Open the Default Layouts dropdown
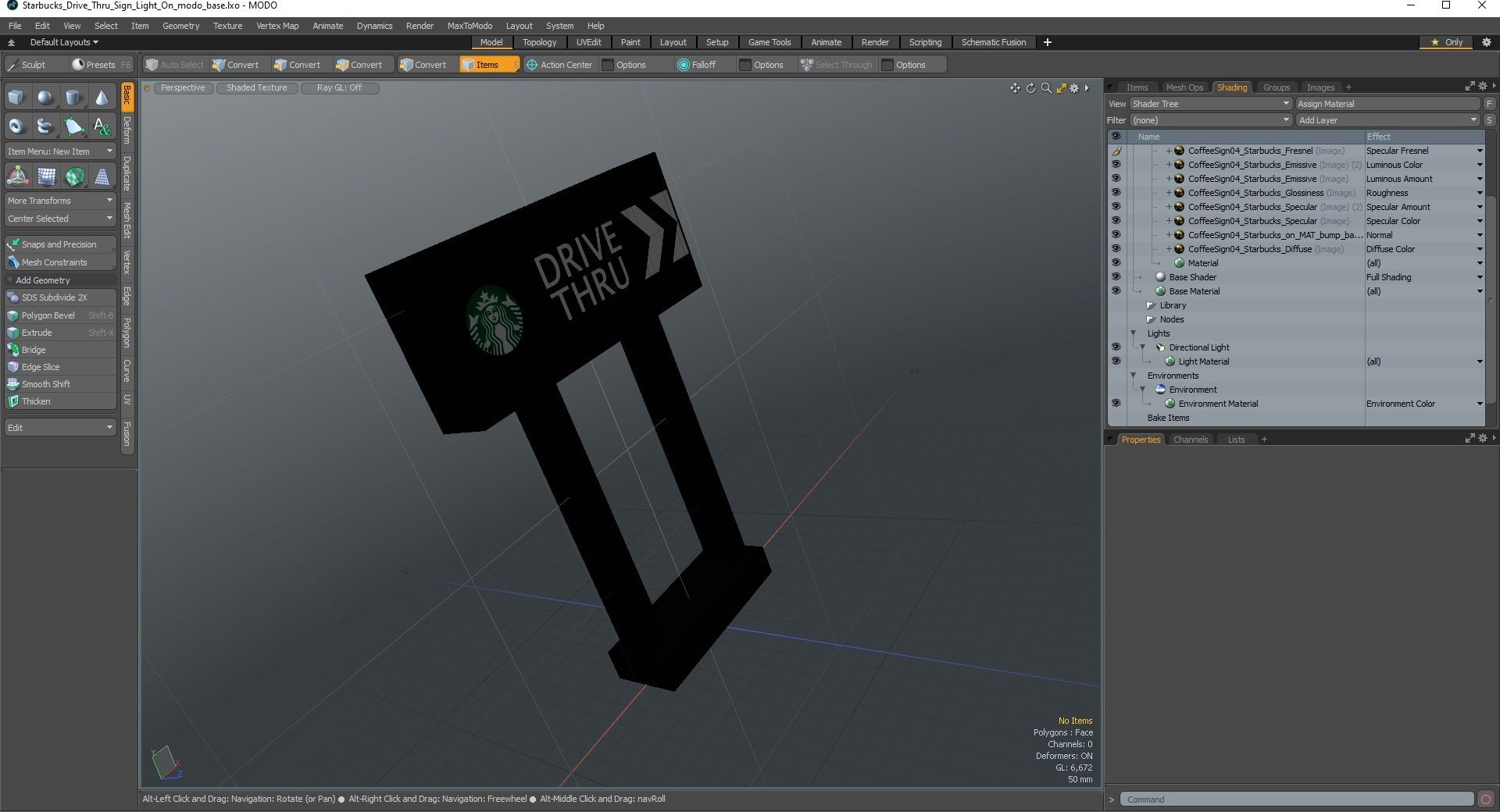 [x=64, y=42]
